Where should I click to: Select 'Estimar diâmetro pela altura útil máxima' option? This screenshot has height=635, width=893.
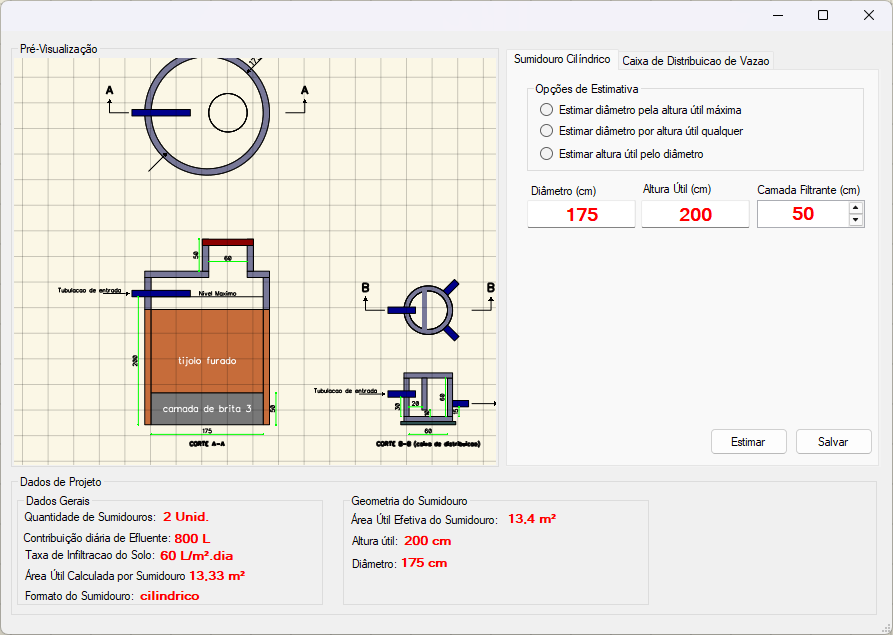coord(640,110)
